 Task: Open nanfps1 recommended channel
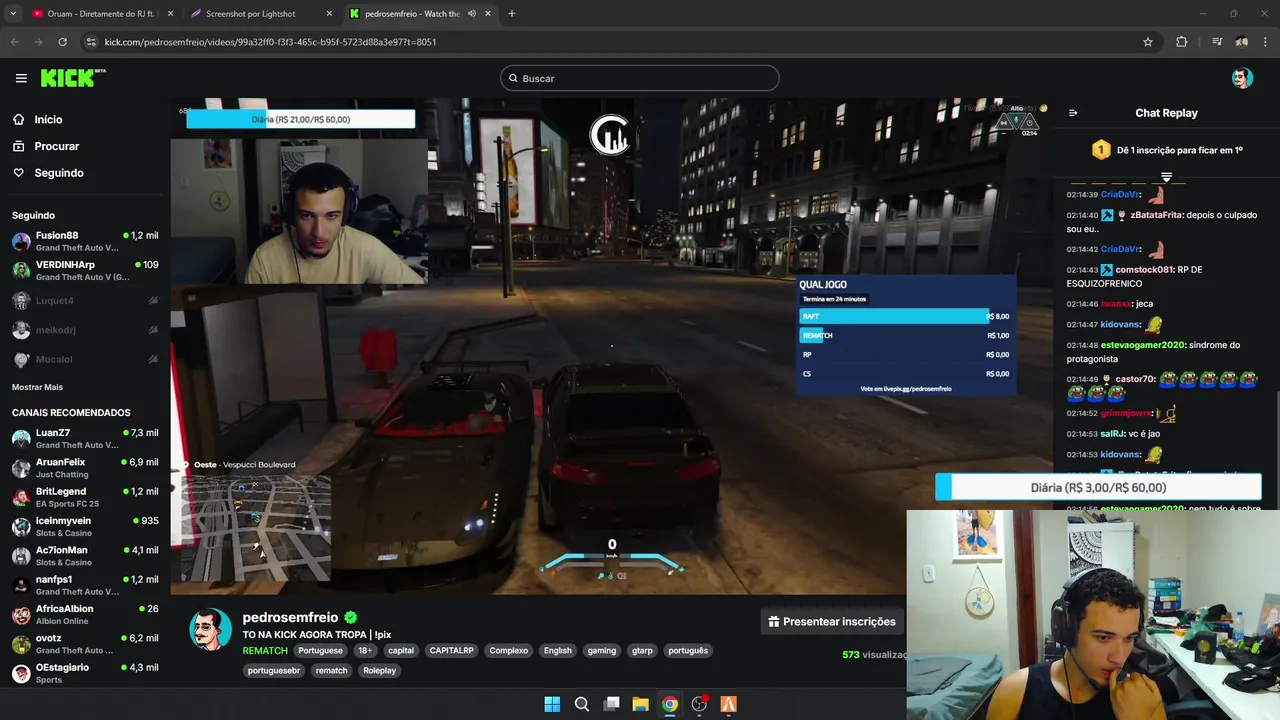[x=85, y=584]
